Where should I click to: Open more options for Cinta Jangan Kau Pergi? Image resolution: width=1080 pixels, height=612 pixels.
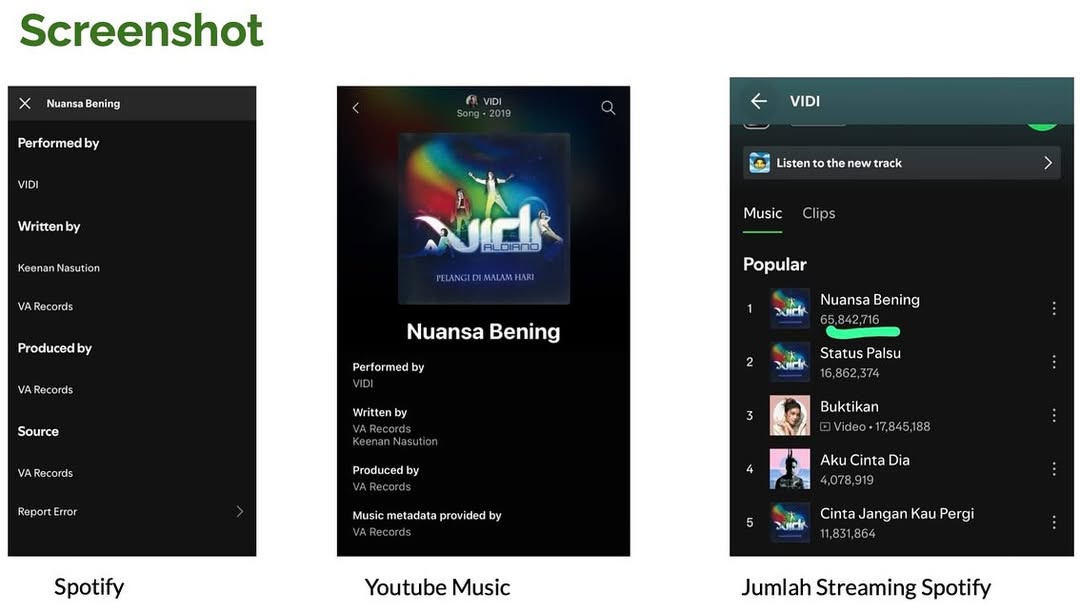pyautogui.click(x=1053, y=523)
